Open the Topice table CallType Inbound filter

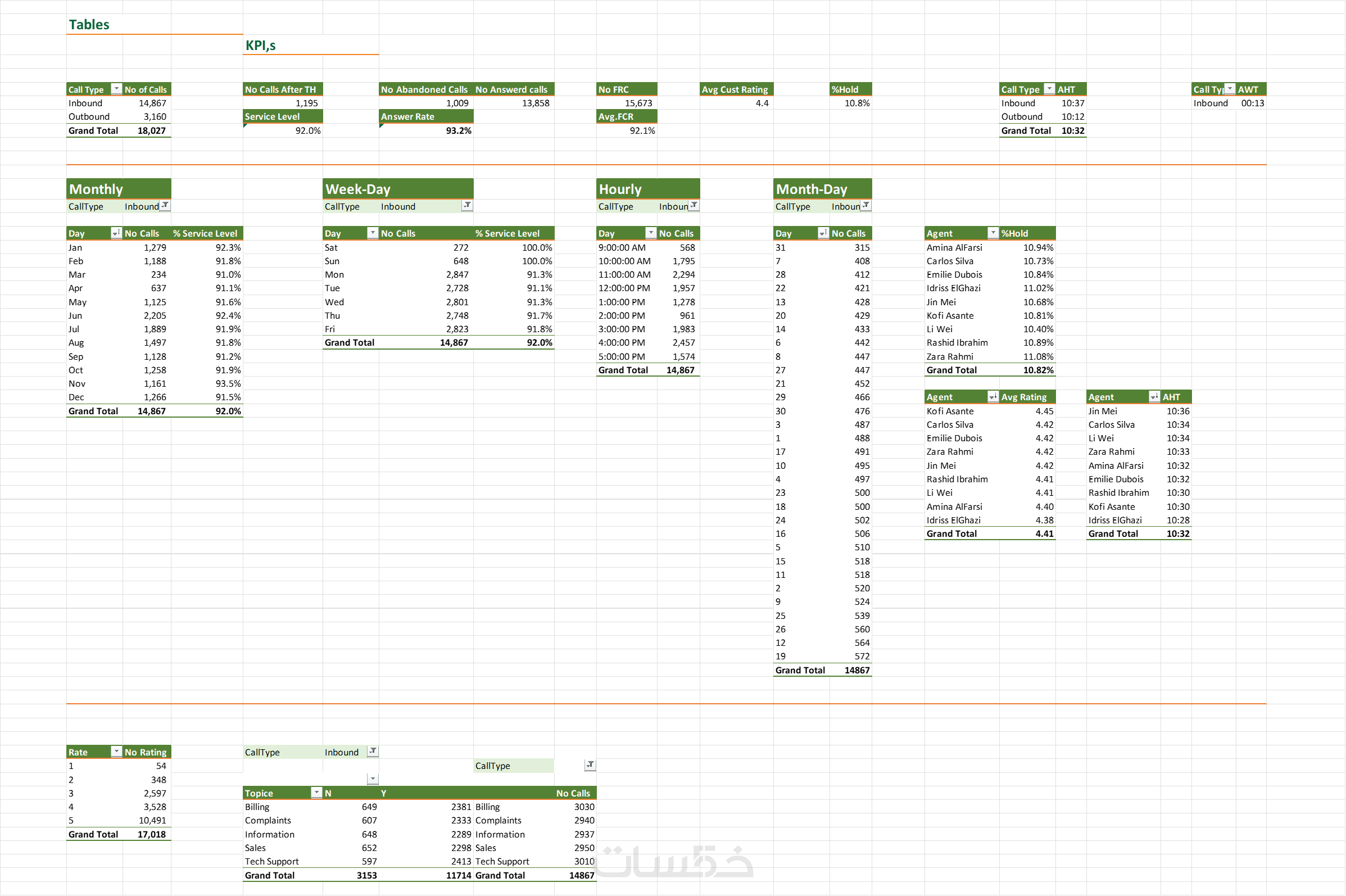pos(373,752)
